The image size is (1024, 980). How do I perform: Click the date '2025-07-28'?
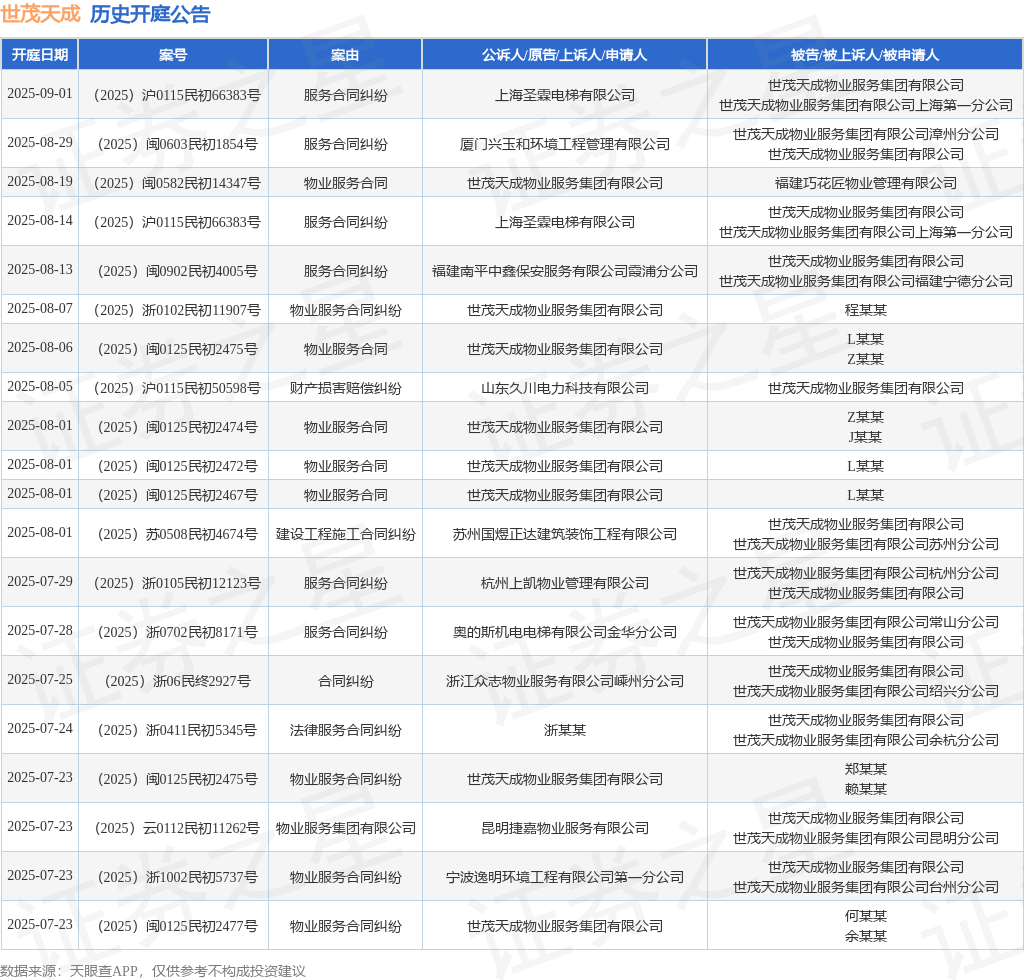tap(40, 630)
